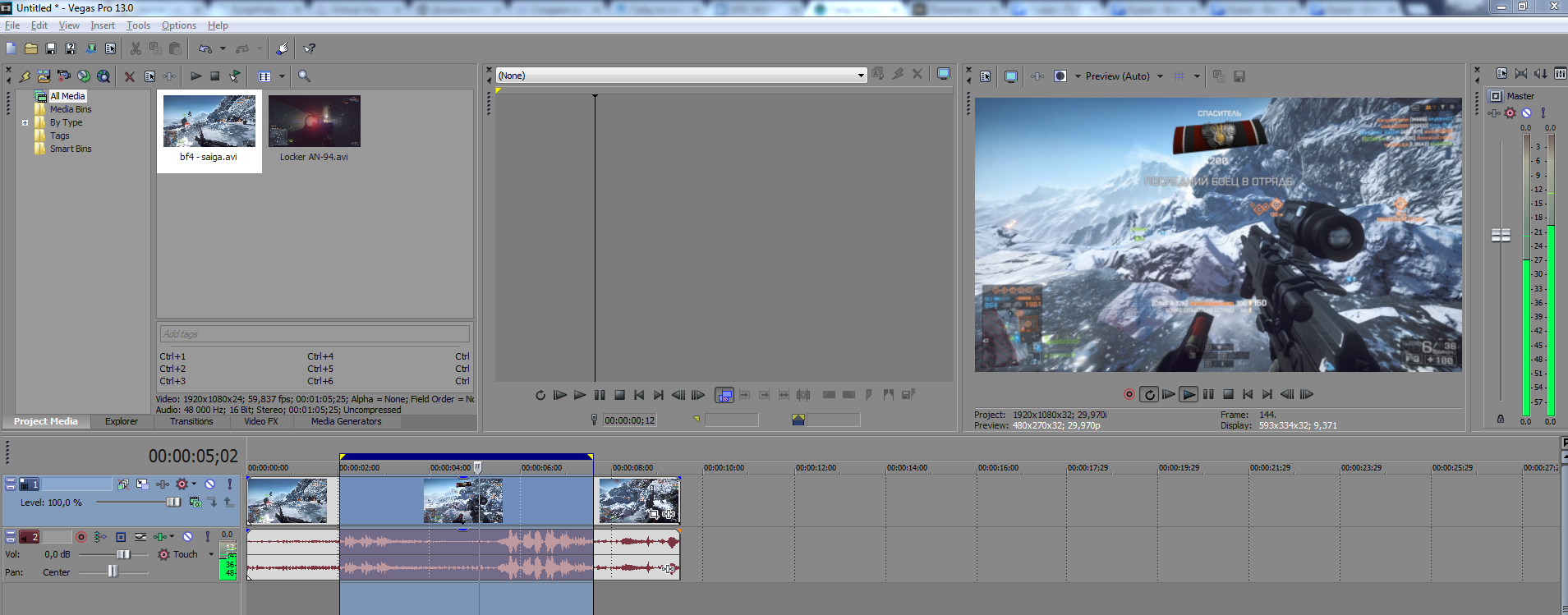
Task: Toggle the preview grid overlay icon
Action: [x=1179, y=76]
